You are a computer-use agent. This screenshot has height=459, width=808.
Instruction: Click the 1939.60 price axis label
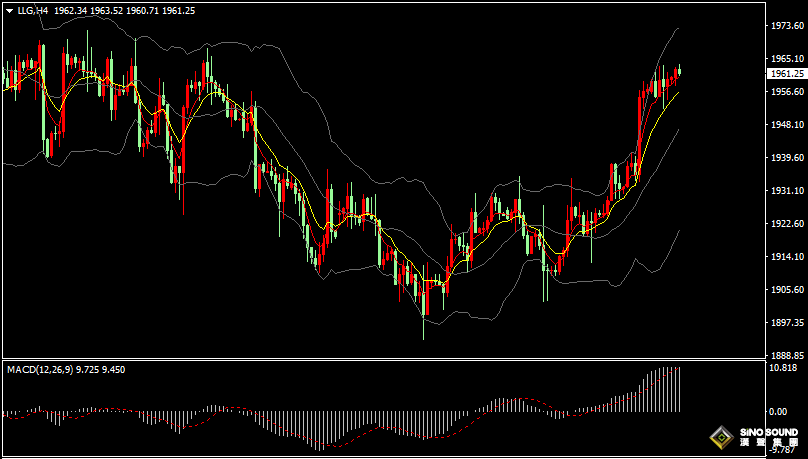tap(786, 158)
